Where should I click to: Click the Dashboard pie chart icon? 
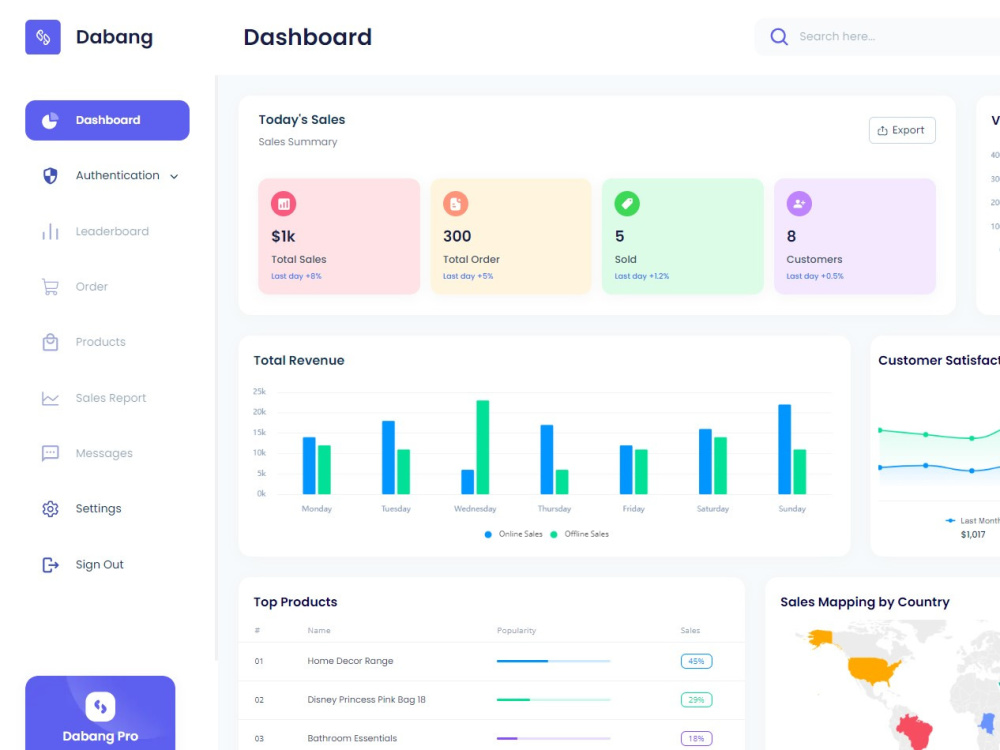click(50, 121)
